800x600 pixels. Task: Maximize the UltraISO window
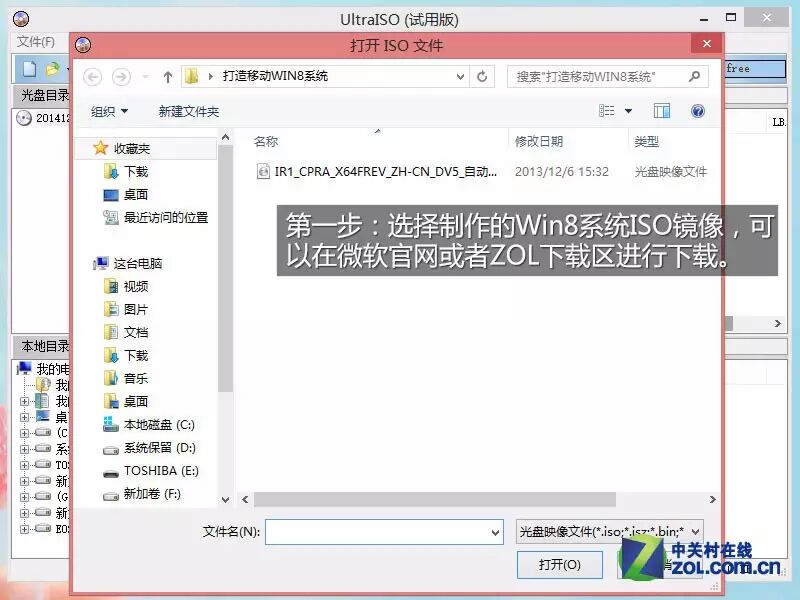731,18
